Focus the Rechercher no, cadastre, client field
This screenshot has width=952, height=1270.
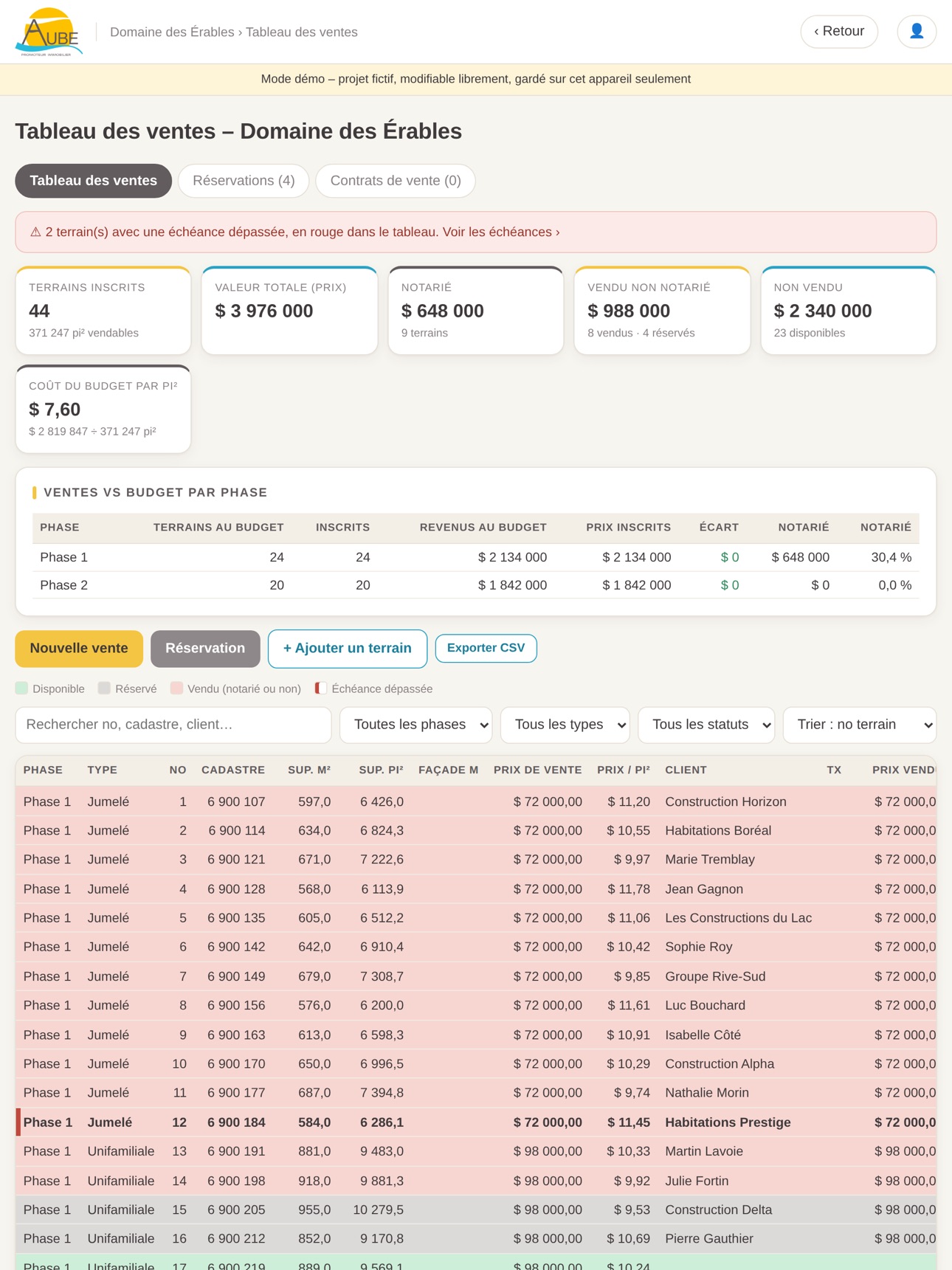coord(173,725)
